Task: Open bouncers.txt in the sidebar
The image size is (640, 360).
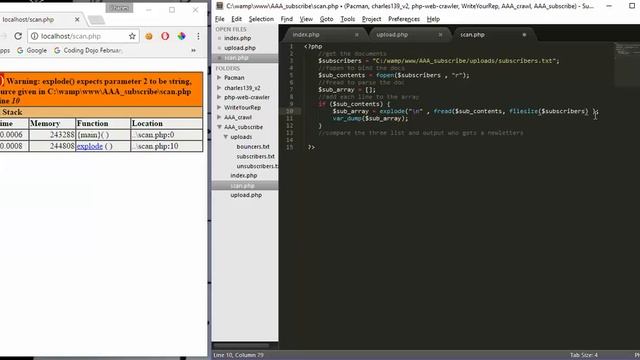Action: [253, 147]
